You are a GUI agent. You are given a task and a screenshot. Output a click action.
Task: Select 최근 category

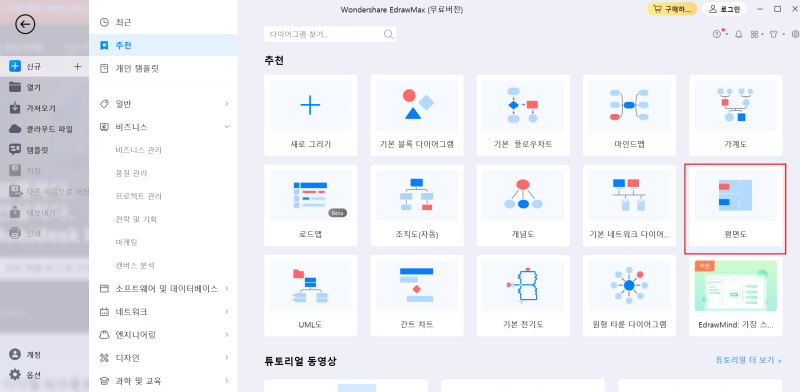(163, 22)
